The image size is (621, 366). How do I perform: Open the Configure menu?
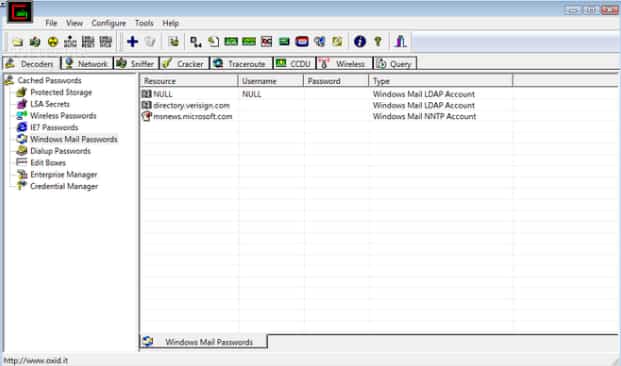[x=109, y=23]
